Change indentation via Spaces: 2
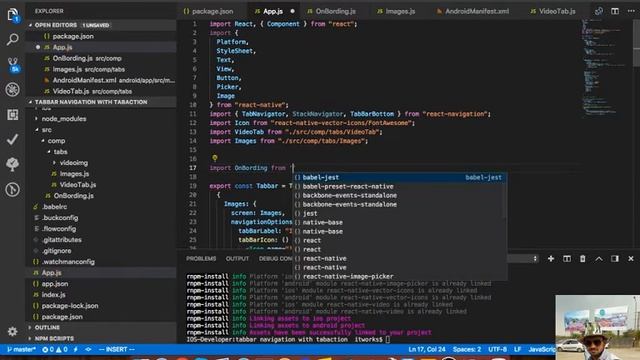This screenshot has height=360, width=640. click(x=467, y=349)
